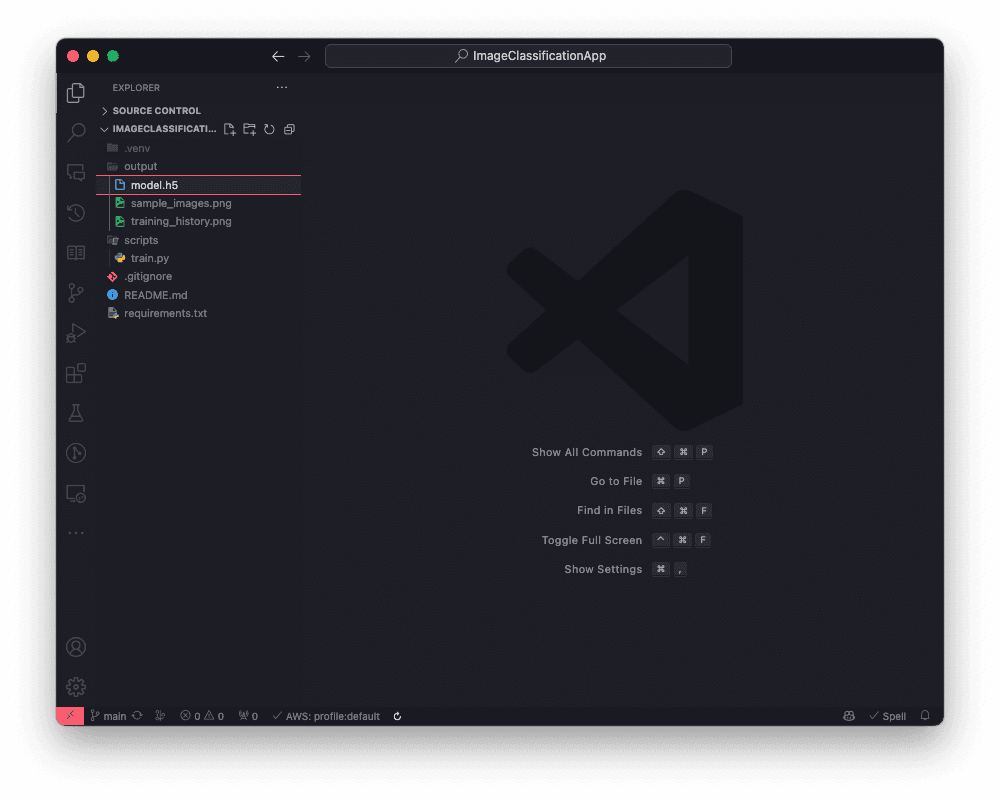Show additional views via activity bar ellipsis
The image size is (1000, 800).
(x=76, y=533)
